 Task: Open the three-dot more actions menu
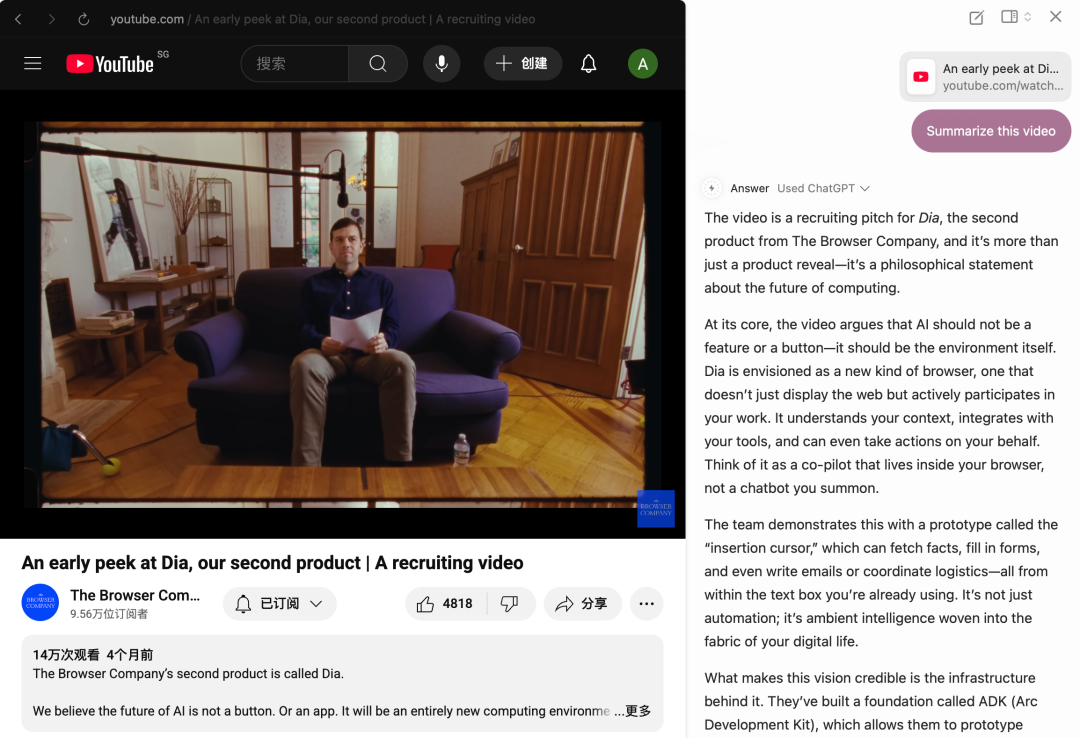pos(646,604)
